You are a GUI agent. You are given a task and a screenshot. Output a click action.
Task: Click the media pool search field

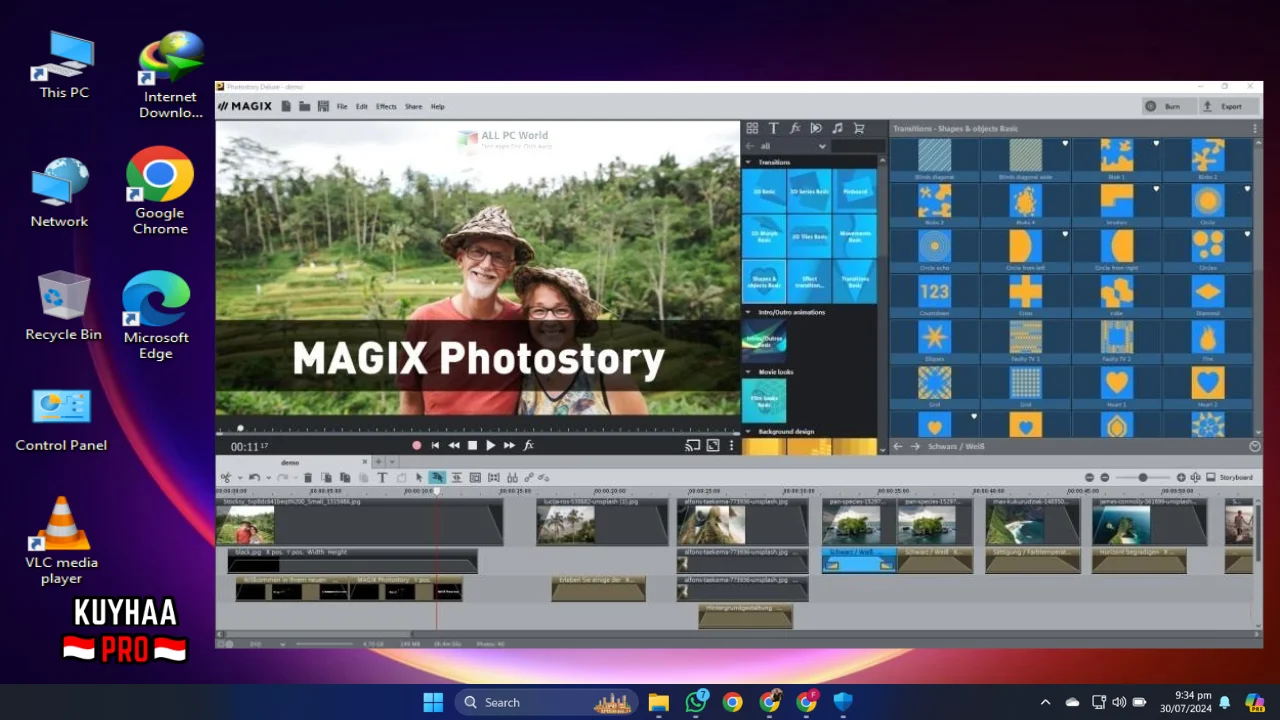tap(858, 146)
